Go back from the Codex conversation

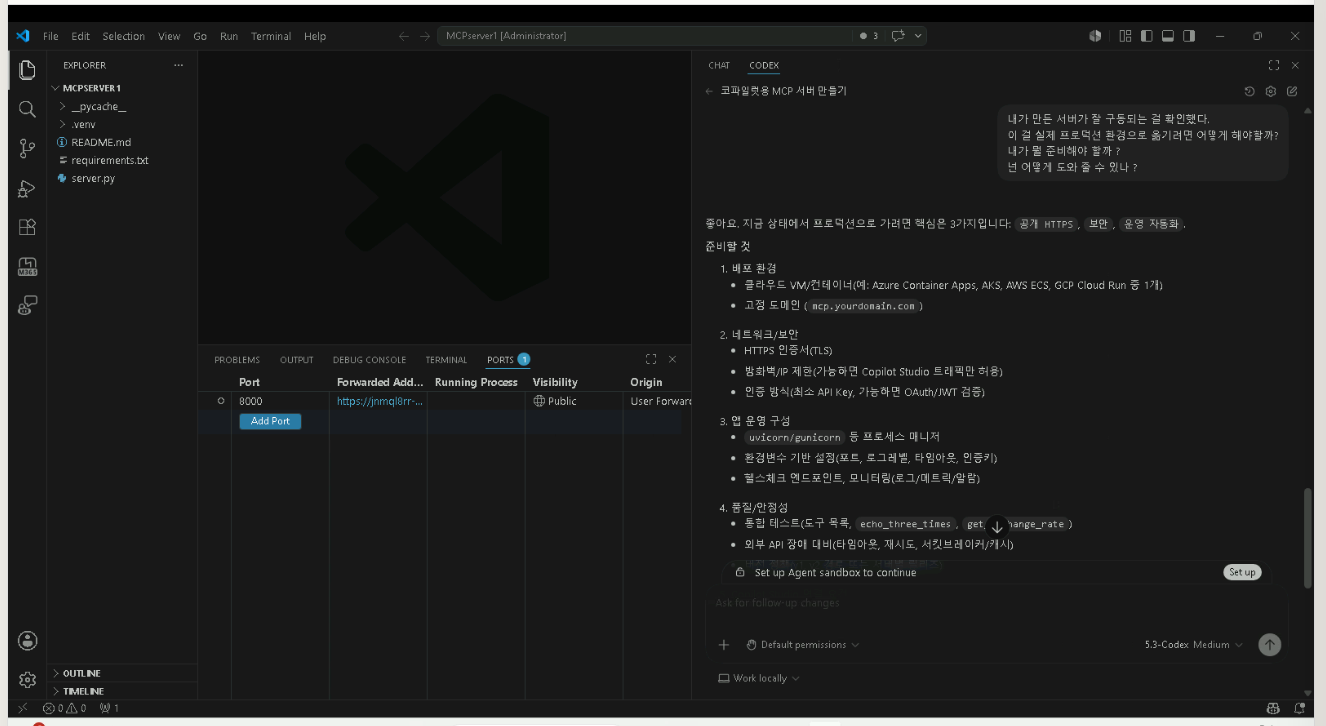709,91
